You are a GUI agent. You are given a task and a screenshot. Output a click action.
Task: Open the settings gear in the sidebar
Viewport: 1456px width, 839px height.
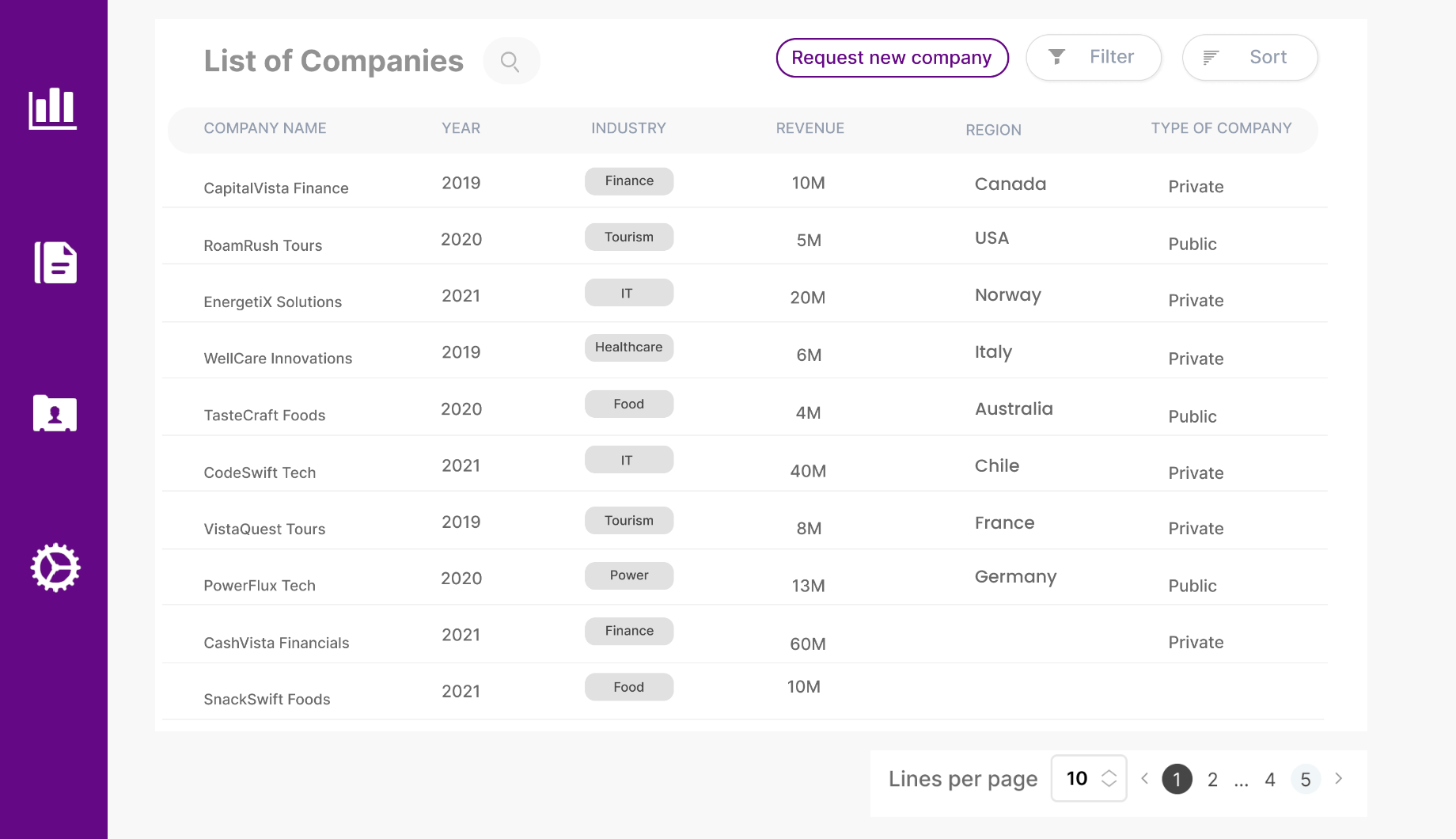54,567
